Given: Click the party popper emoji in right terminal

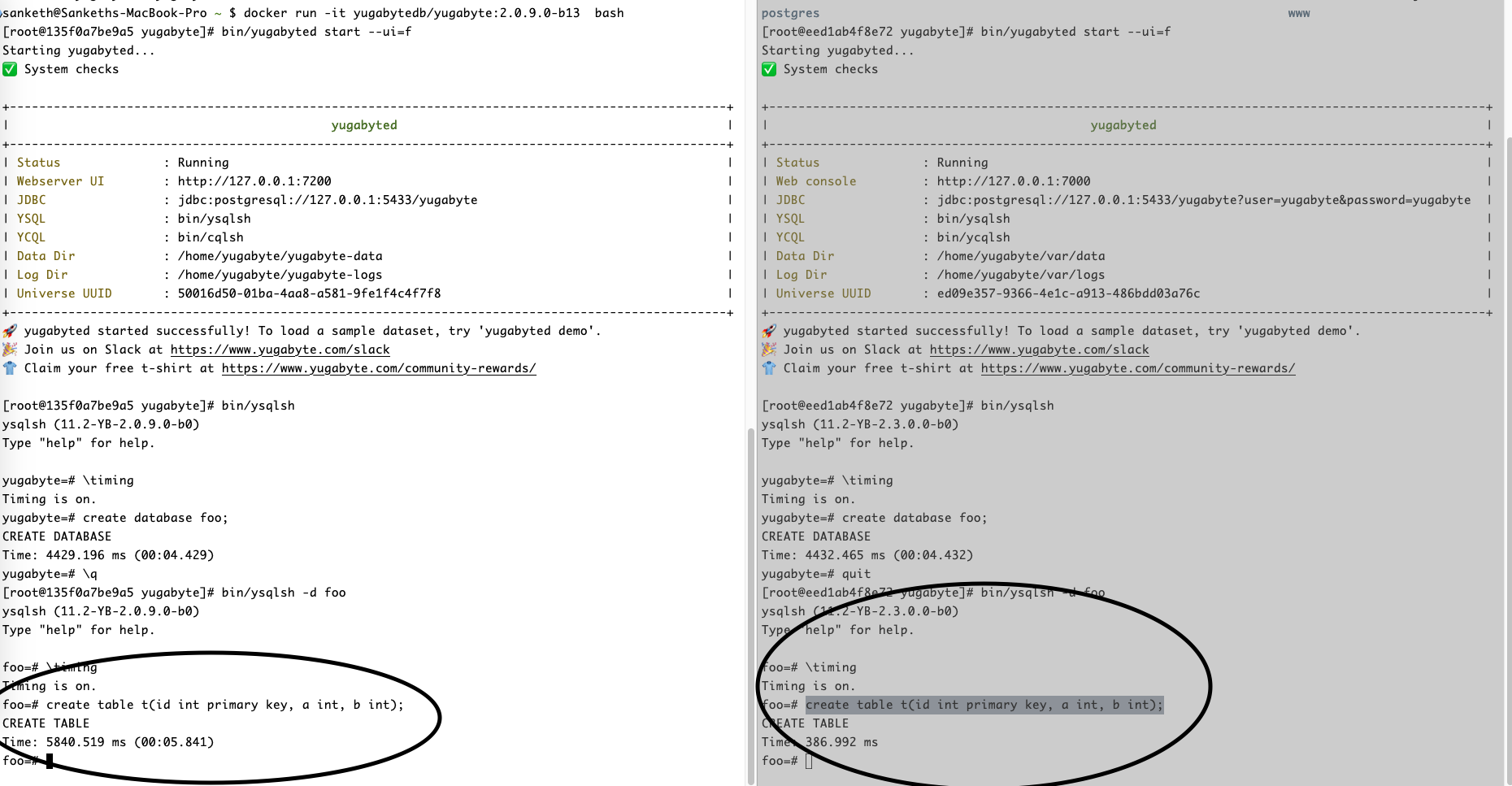Looking at the screenshot, I should pos(769,350).
